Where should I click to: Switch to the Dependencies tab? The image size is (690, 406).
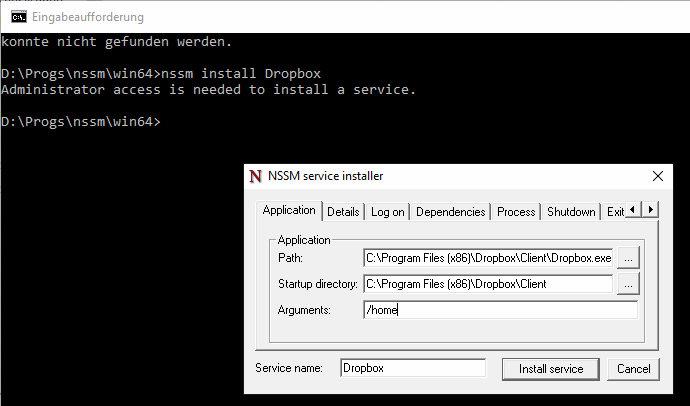[x=451, y=212]
